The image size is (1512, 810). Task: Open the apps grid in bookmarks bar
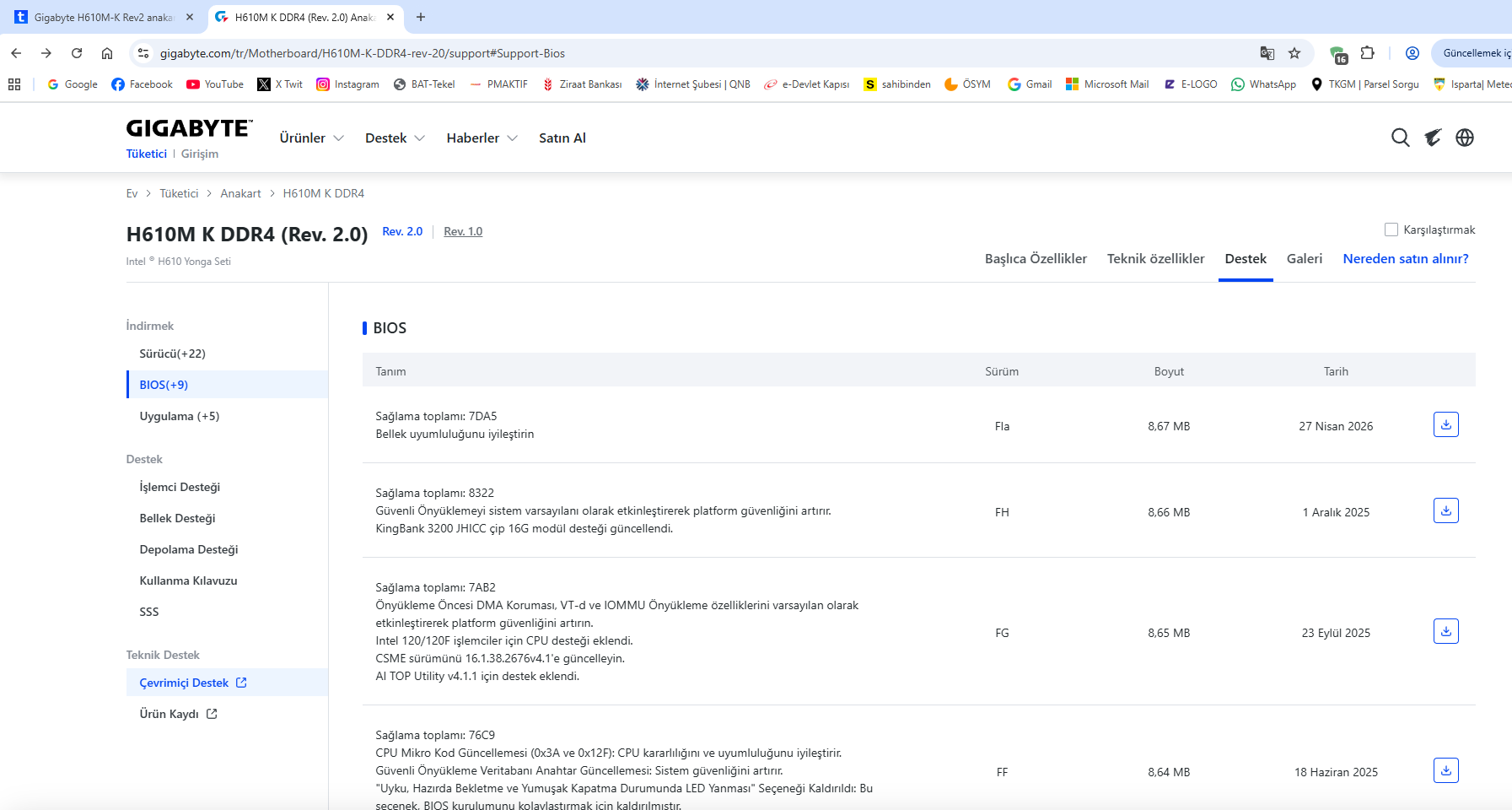point(14,84)
